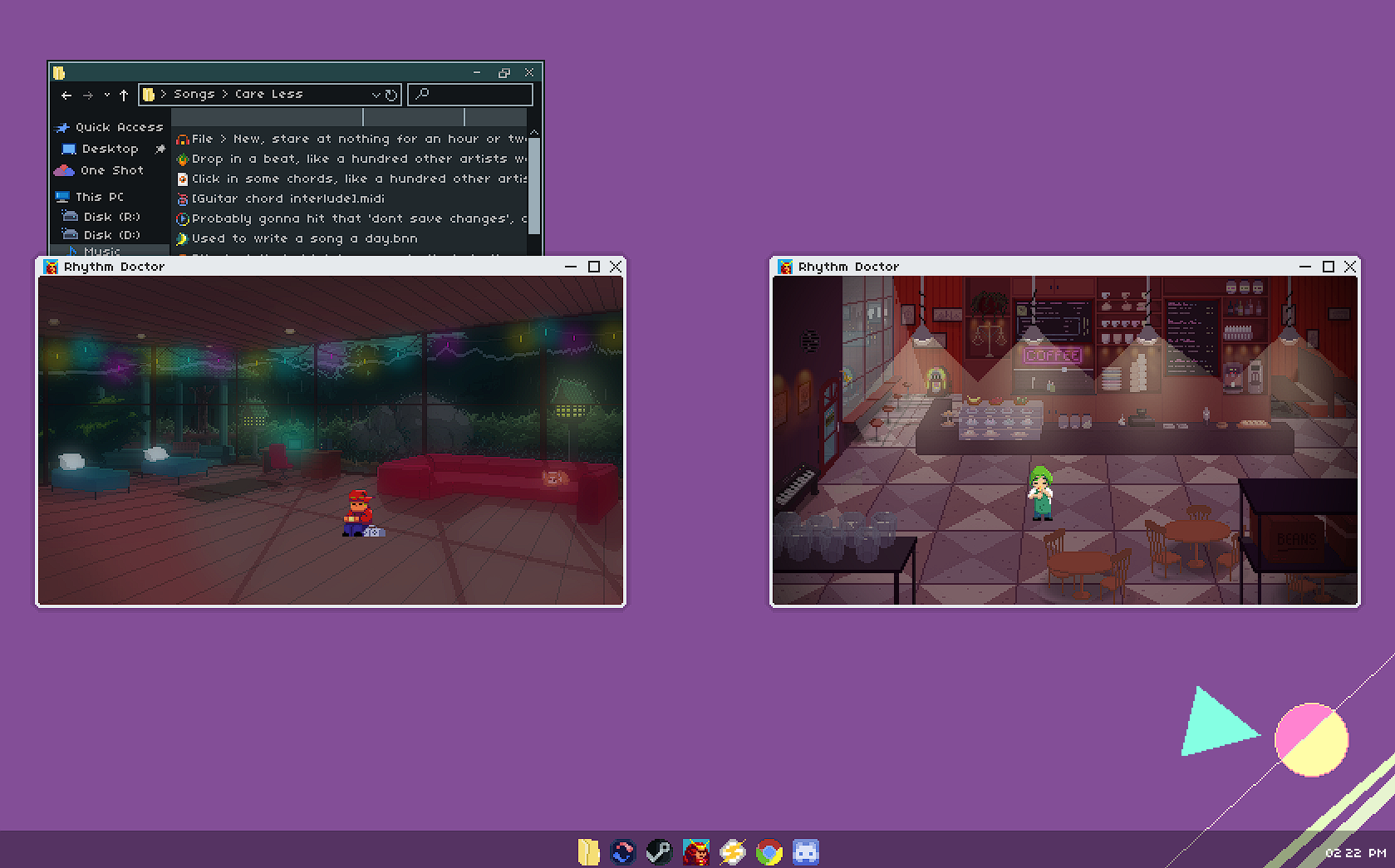This screenshot has height=868, width=1395.
Task: Click the Rhythm Doctor samurai taskbar icon
Action: [696, 852]
